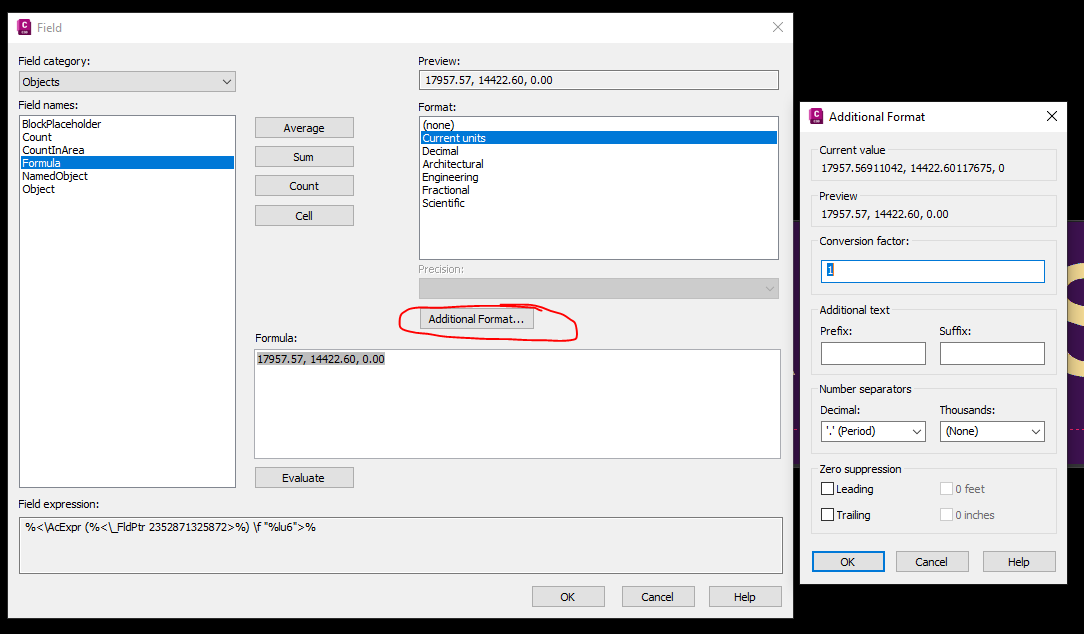Click Help on the Additional Format dialog
Screen dimensions: 1084x634
point(1018,561)
